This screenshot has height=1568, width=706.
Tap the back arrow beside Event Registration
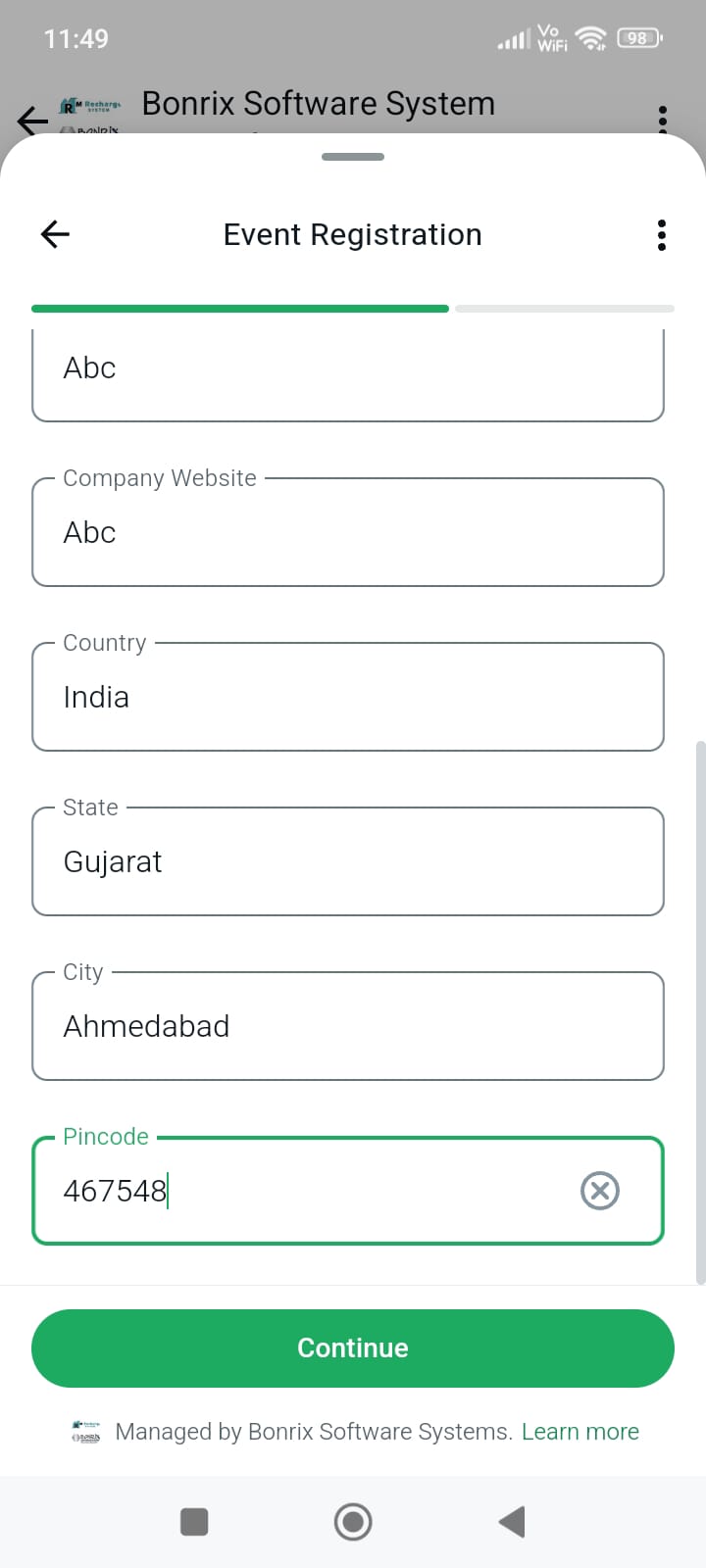pos(55,234)
